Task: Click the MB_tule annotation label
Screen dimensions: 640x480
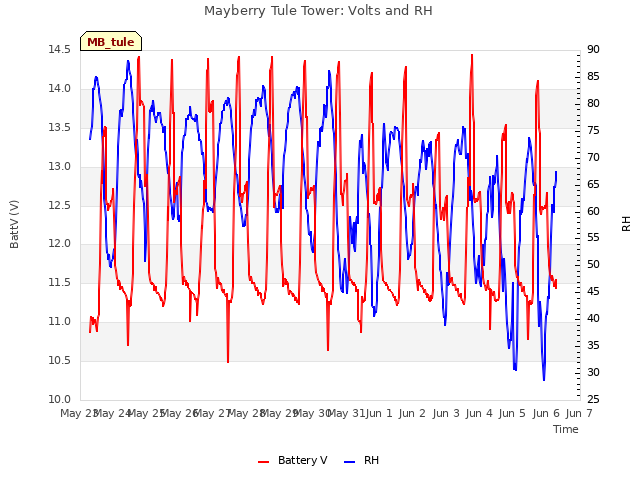Action: (x=111, y=42)
